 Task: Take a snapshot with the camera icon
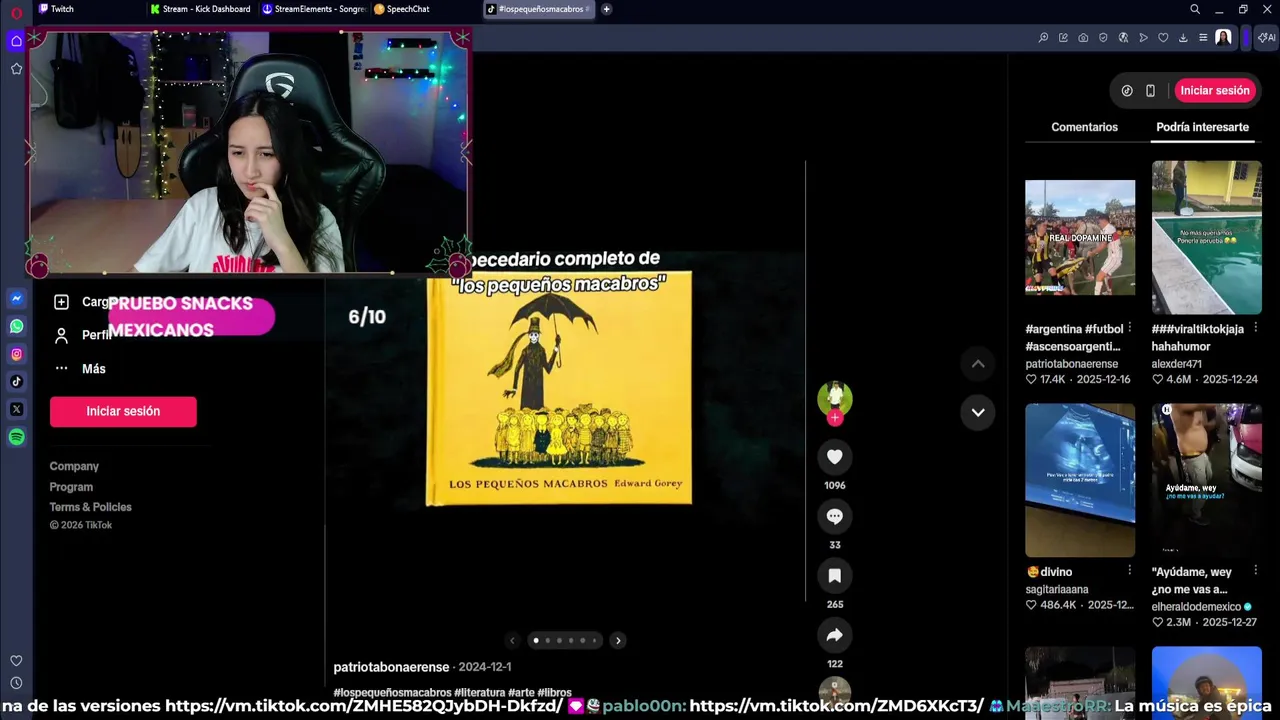1083,38
